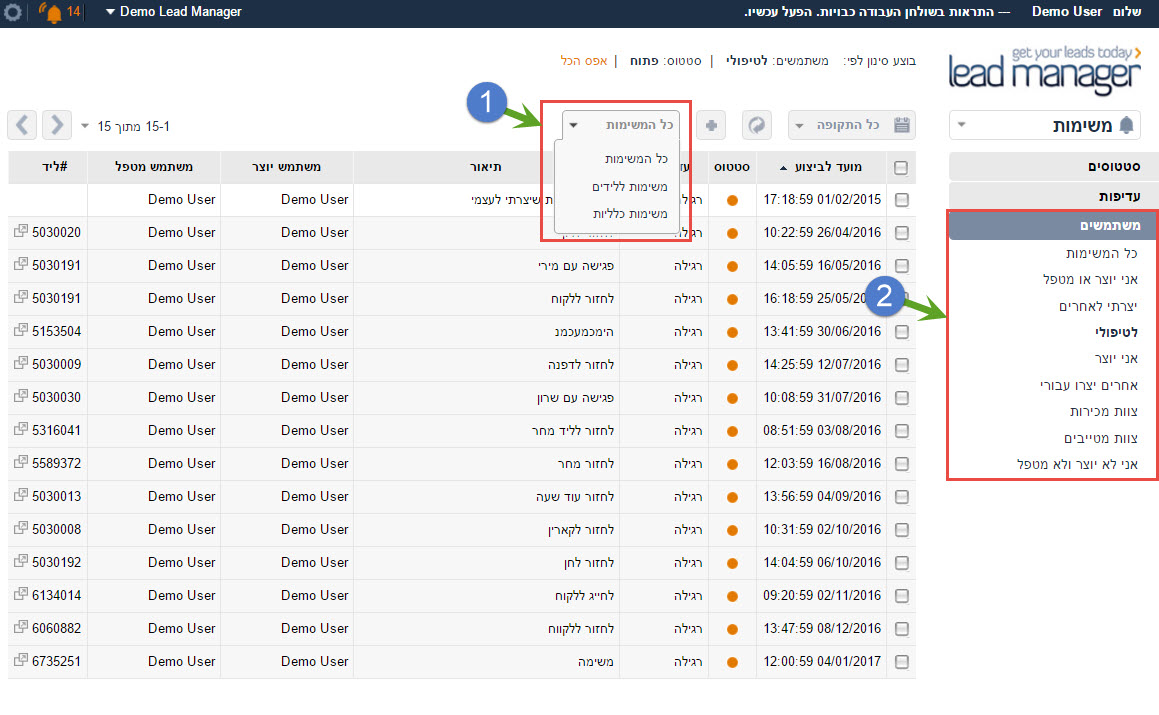The height and width of the screenshot is (715, 1159).
Task: Open the 15-1 pagination dropdown arrow
Action: coord(85,126)
